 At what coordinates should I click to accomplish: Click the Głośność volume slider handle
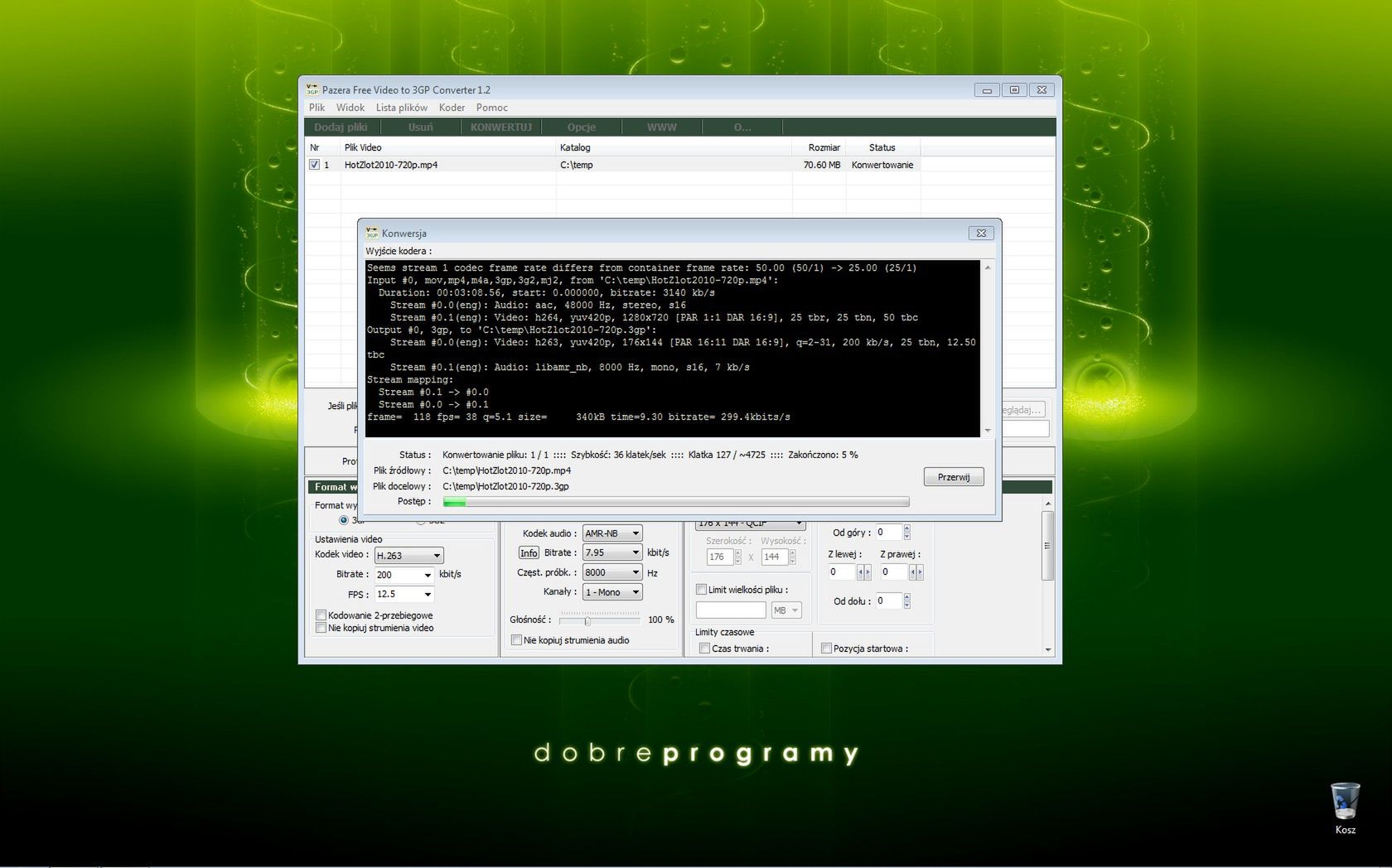pos(587,620)
